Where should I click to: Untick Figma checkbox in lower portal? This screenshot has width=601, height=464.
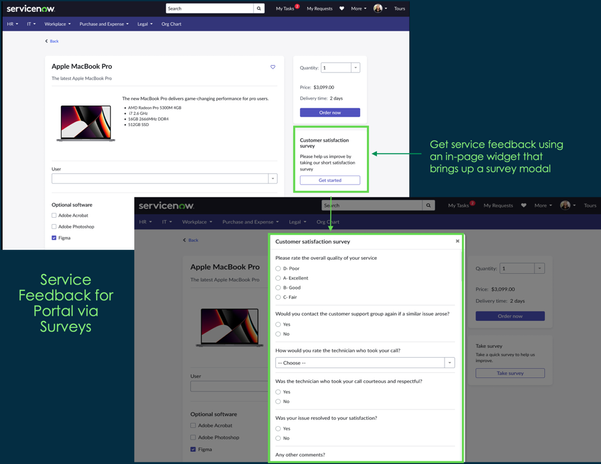pos(193,449)
